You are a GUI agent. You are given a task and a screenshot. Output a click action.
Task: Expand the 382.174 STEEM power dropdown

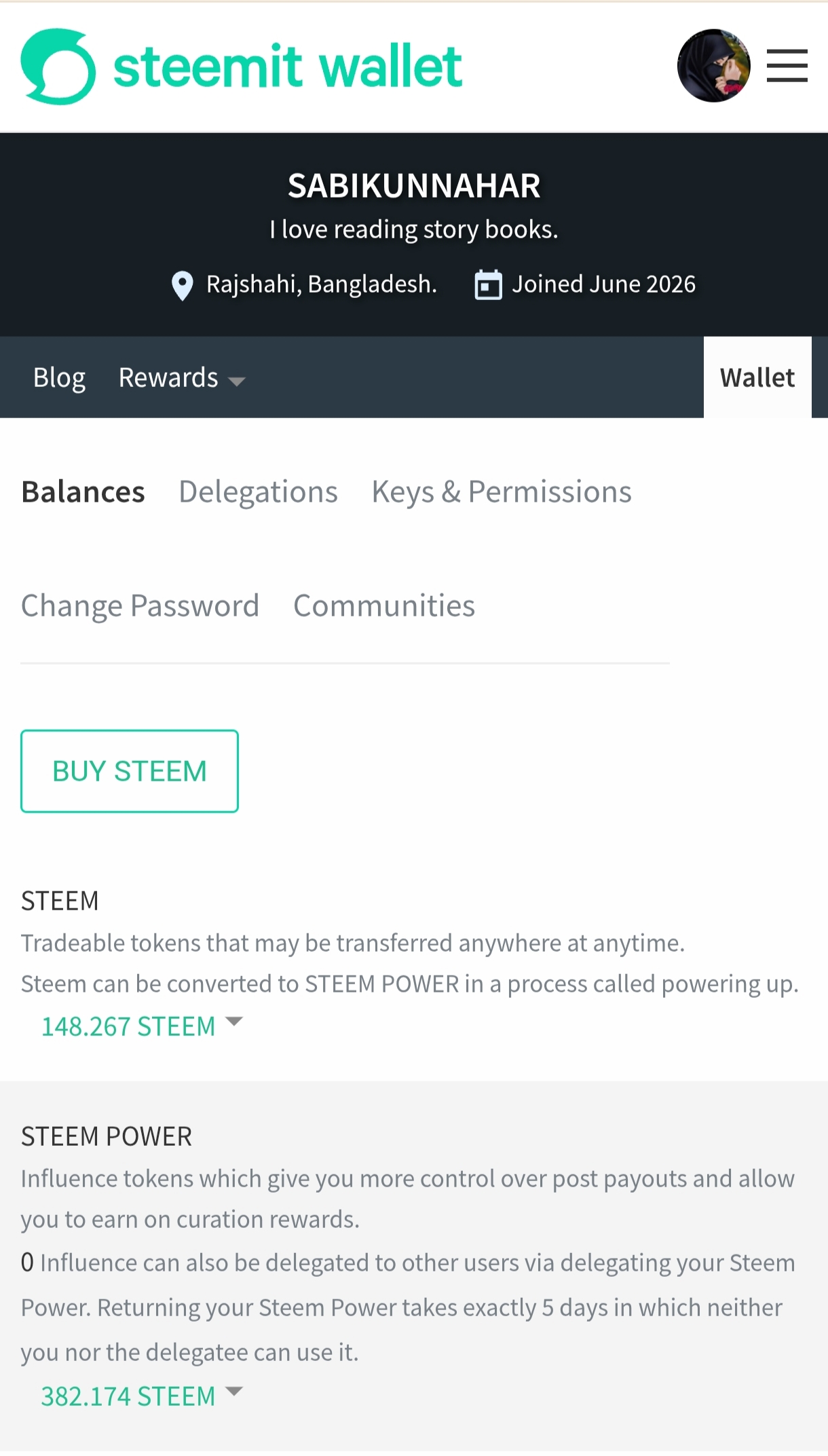tap(142, 1396)
